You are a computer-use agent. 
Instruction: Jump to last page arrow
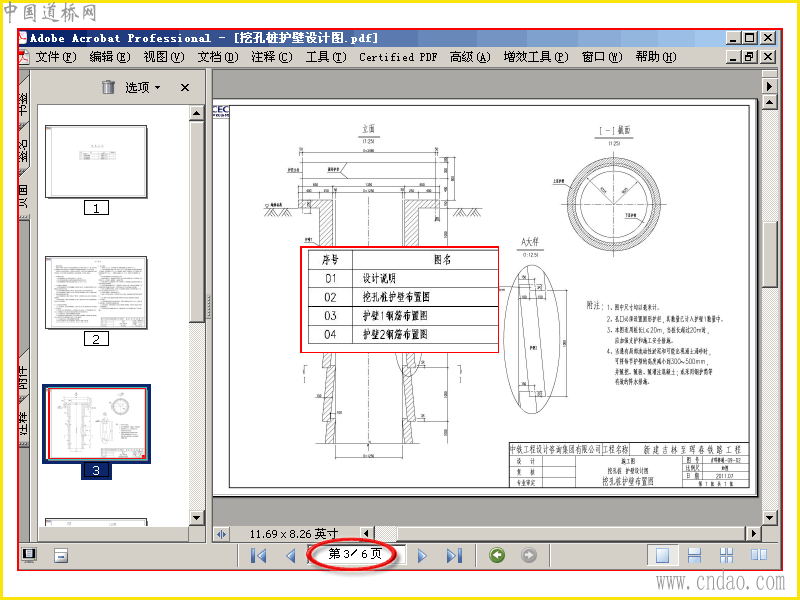tap(454, 555)
